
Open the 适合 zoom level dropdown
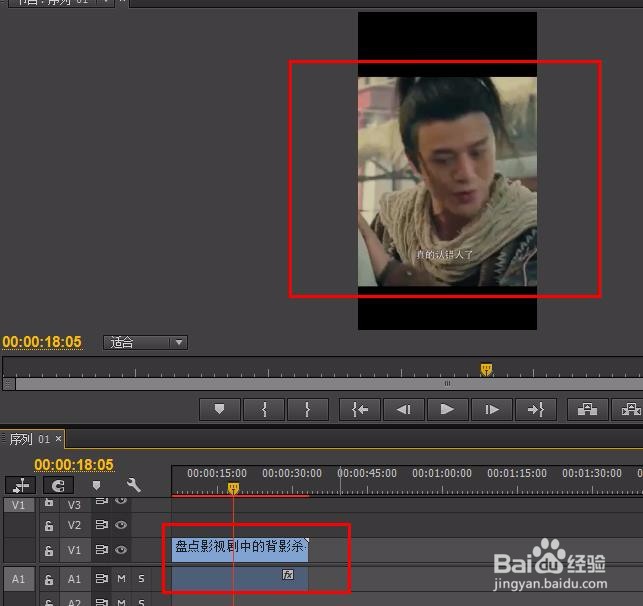point(145,342)
